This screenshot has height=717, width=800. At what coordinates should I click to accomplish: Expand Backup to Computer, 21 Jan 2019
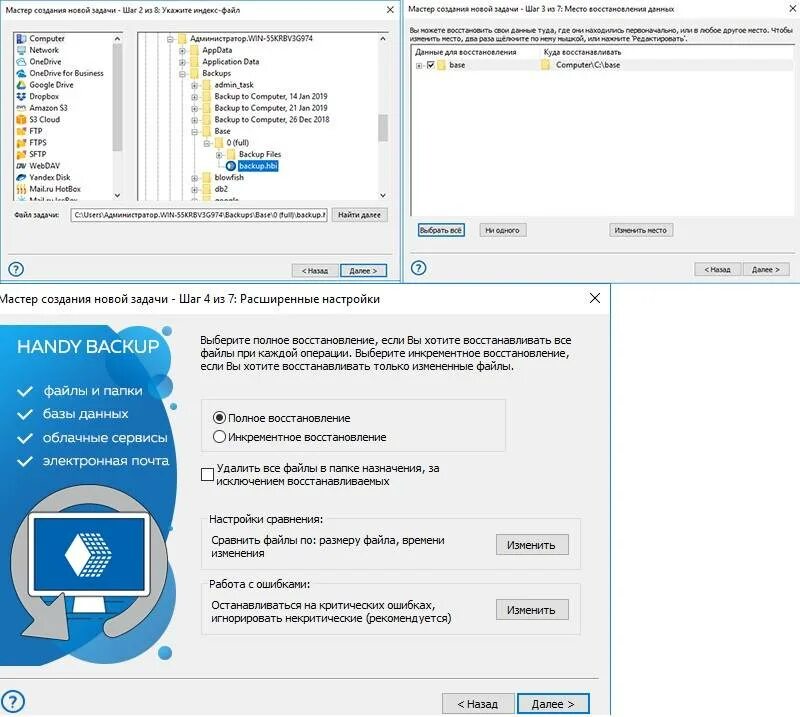point(194,108)
